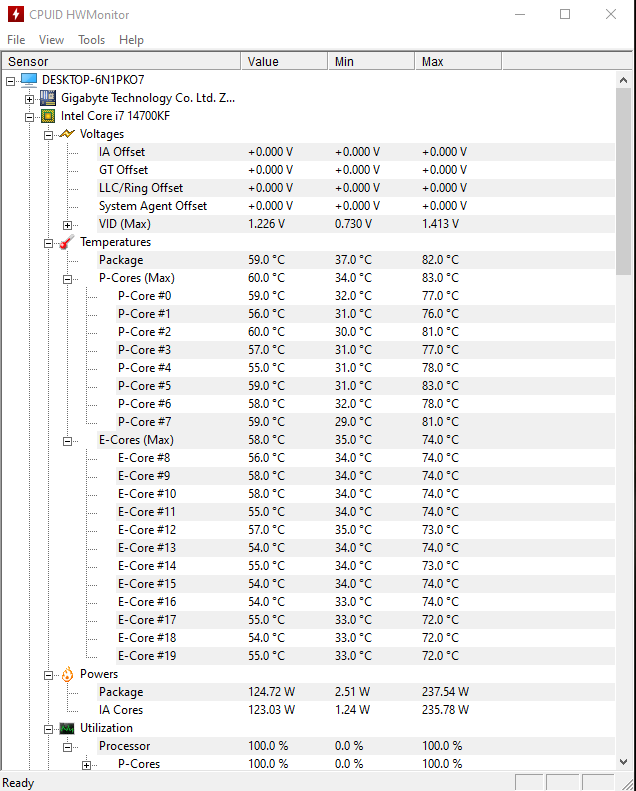
Task: Click the vertical scrollbar thumb
Action: coord(623,182)
